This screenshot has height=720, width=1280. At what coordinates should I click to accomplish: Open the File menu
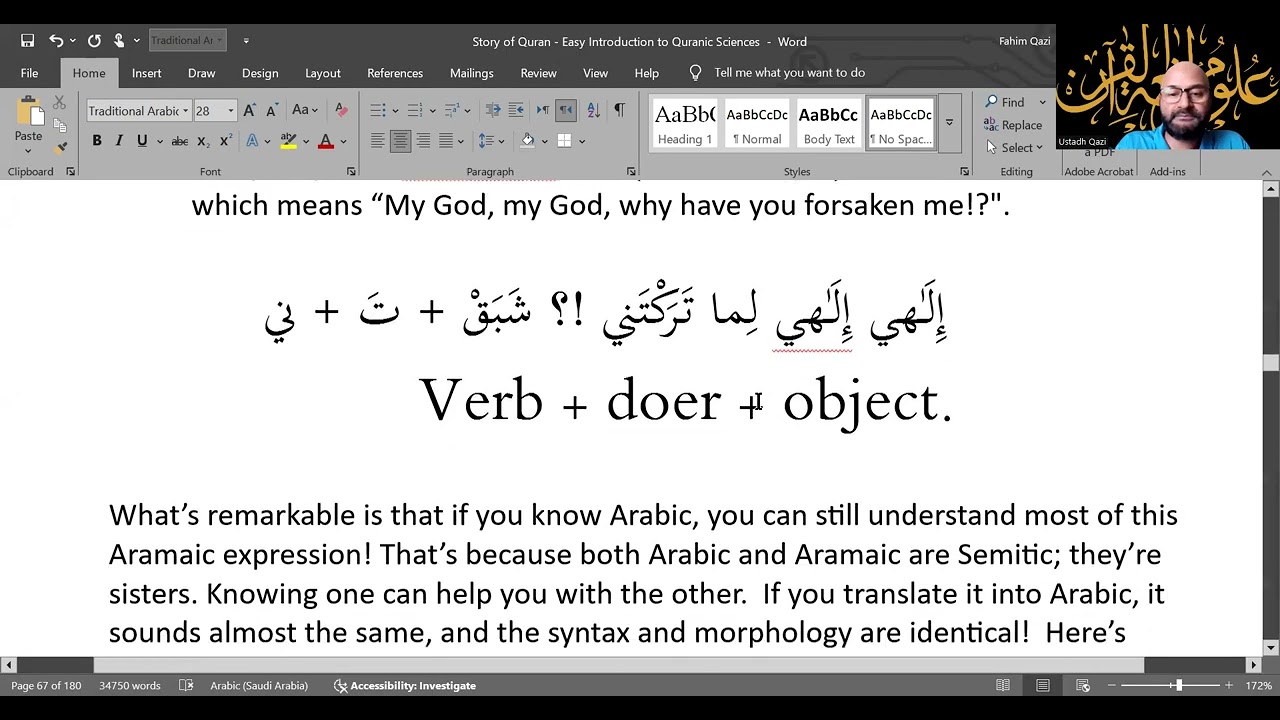click(x=29, y=73)
